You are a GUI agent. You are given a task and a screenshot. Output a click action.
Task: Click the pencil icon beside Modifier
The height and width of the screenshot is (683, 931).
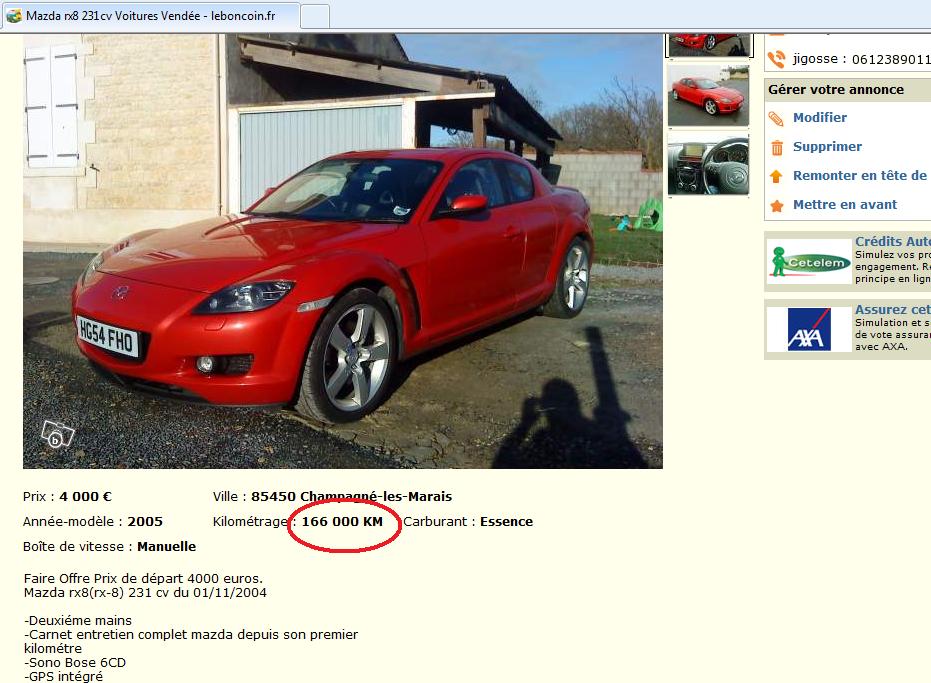click(x=776, y=118)
